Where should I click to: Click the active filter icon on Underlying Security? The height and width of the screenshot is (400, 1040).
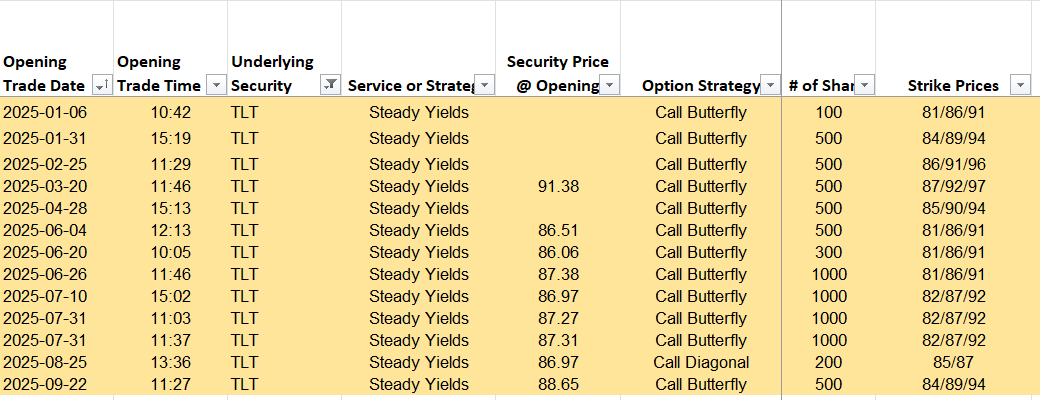coord(330,85)
